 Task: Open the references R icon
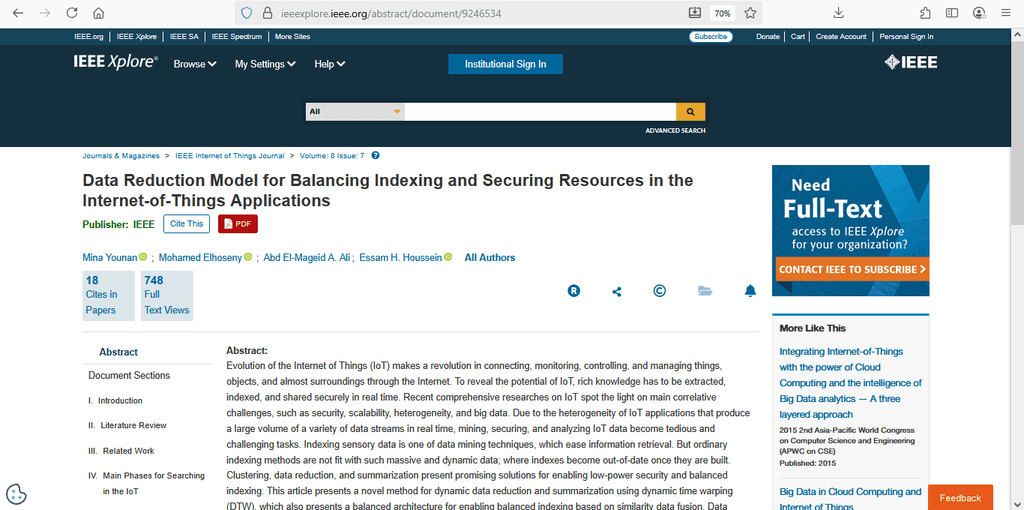coord(573,291)
